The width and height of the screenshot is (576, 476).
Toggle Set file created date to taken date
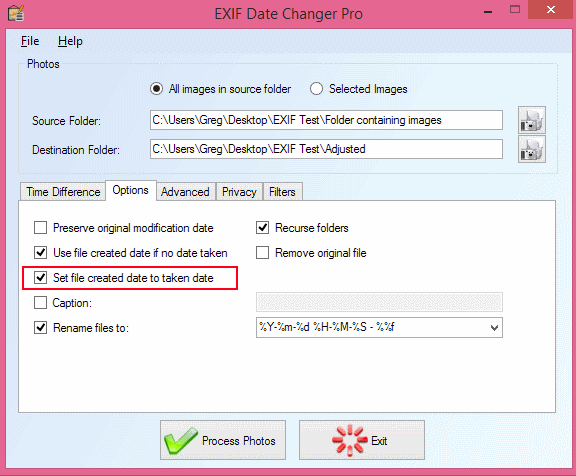[40, 278]
